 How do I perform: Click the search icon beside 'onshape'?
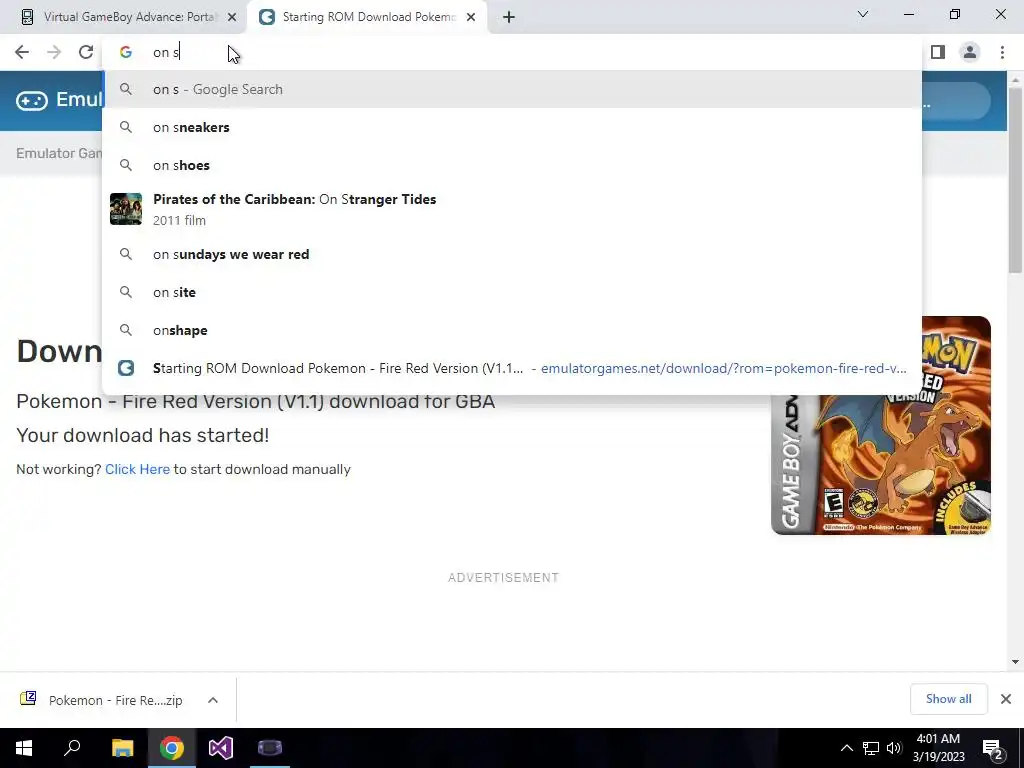tap(126, 330)
